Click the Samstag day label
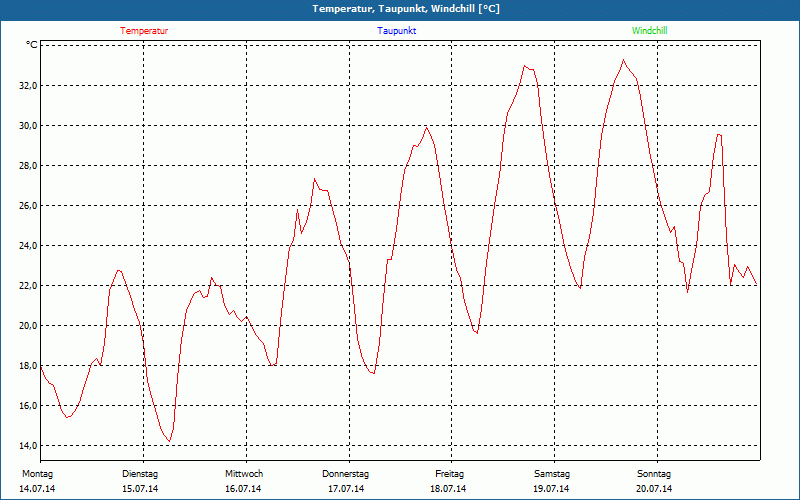Image resolution: width=800 pixels, height=500 pixels. coord(552,474)
